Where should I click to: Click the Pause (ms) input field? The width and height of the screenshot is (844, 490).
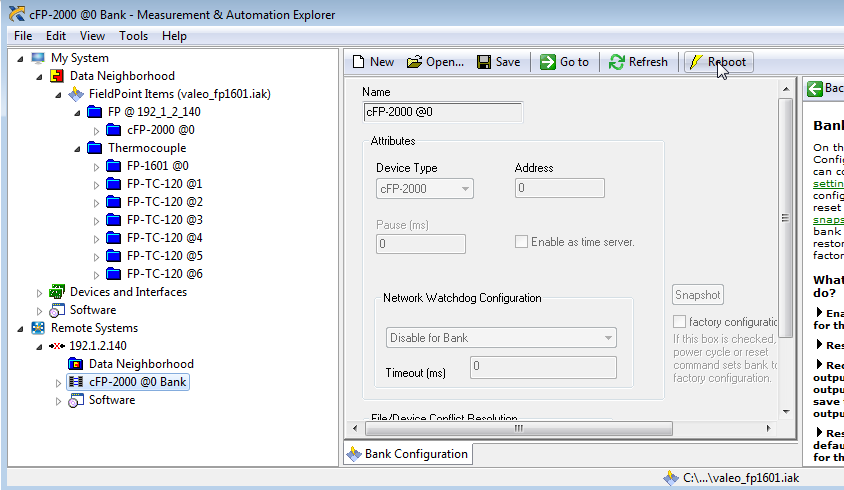[x=420, y=244]
